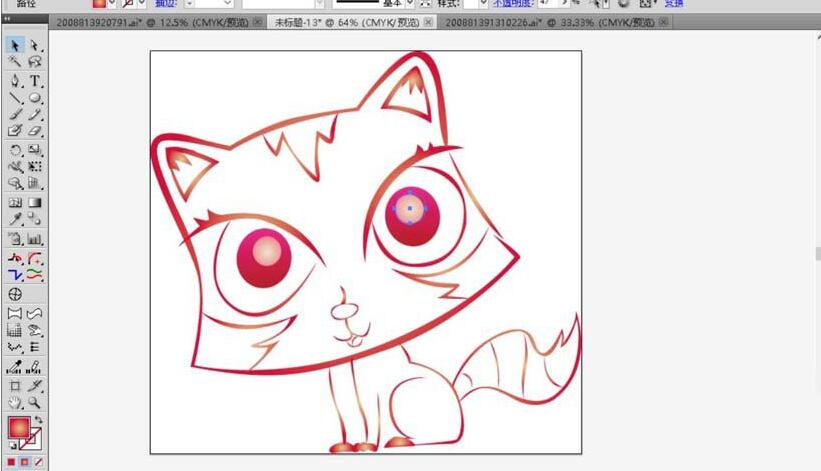Click the gradient Fill swatch in toolbox

(x=19, y=427)
